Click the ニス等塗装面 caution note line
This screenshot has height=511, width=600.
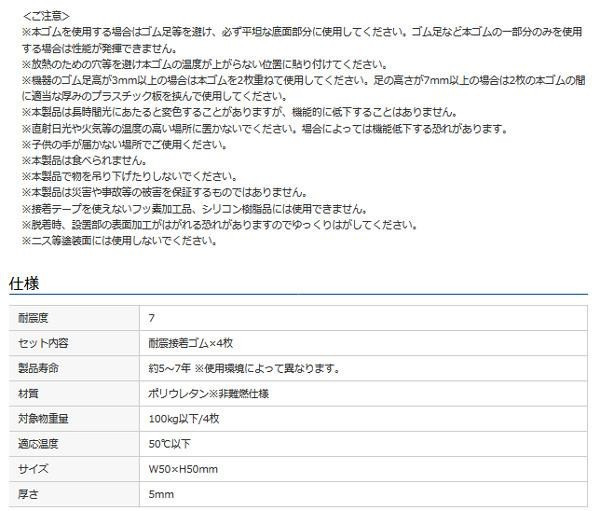(x=119, y=240)
